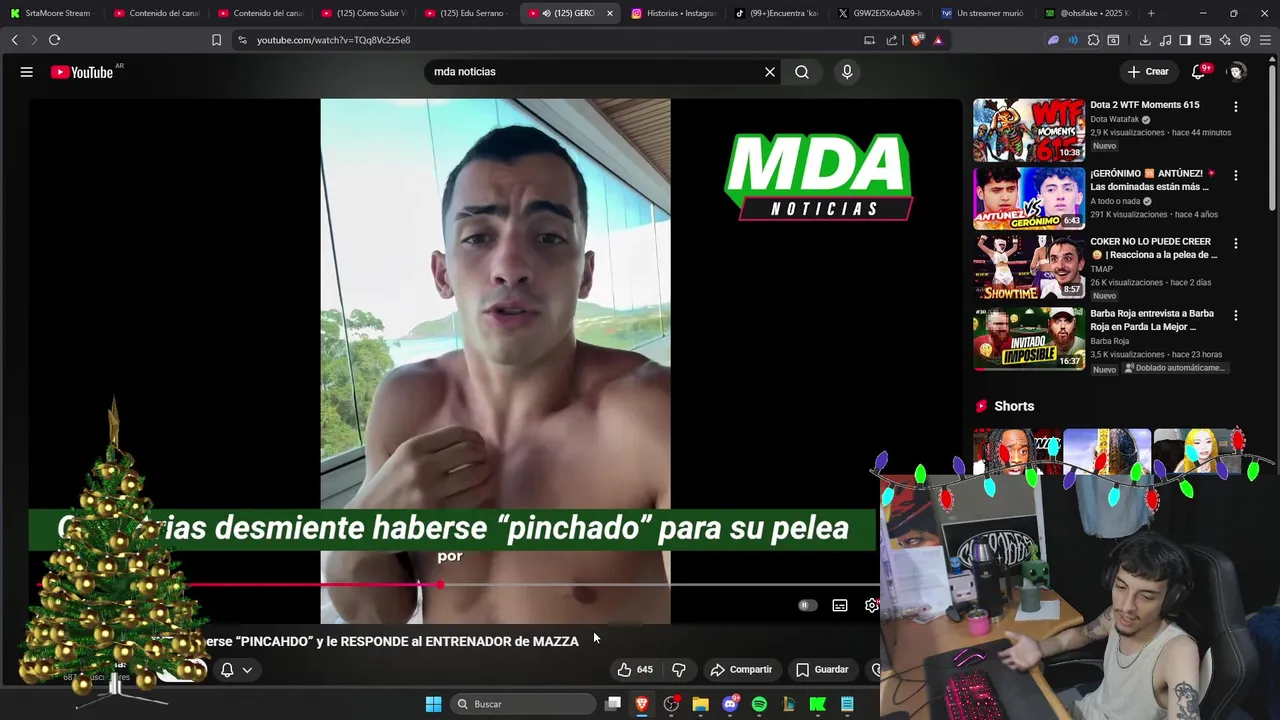
Task: Open a new browser tab
Action: (x=1151, y=13)
